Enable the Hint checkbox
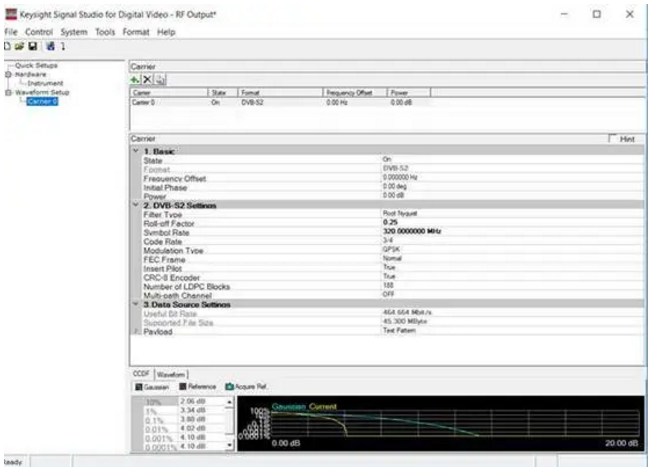The height and width of the screenshot is (467, 649). 612,138
